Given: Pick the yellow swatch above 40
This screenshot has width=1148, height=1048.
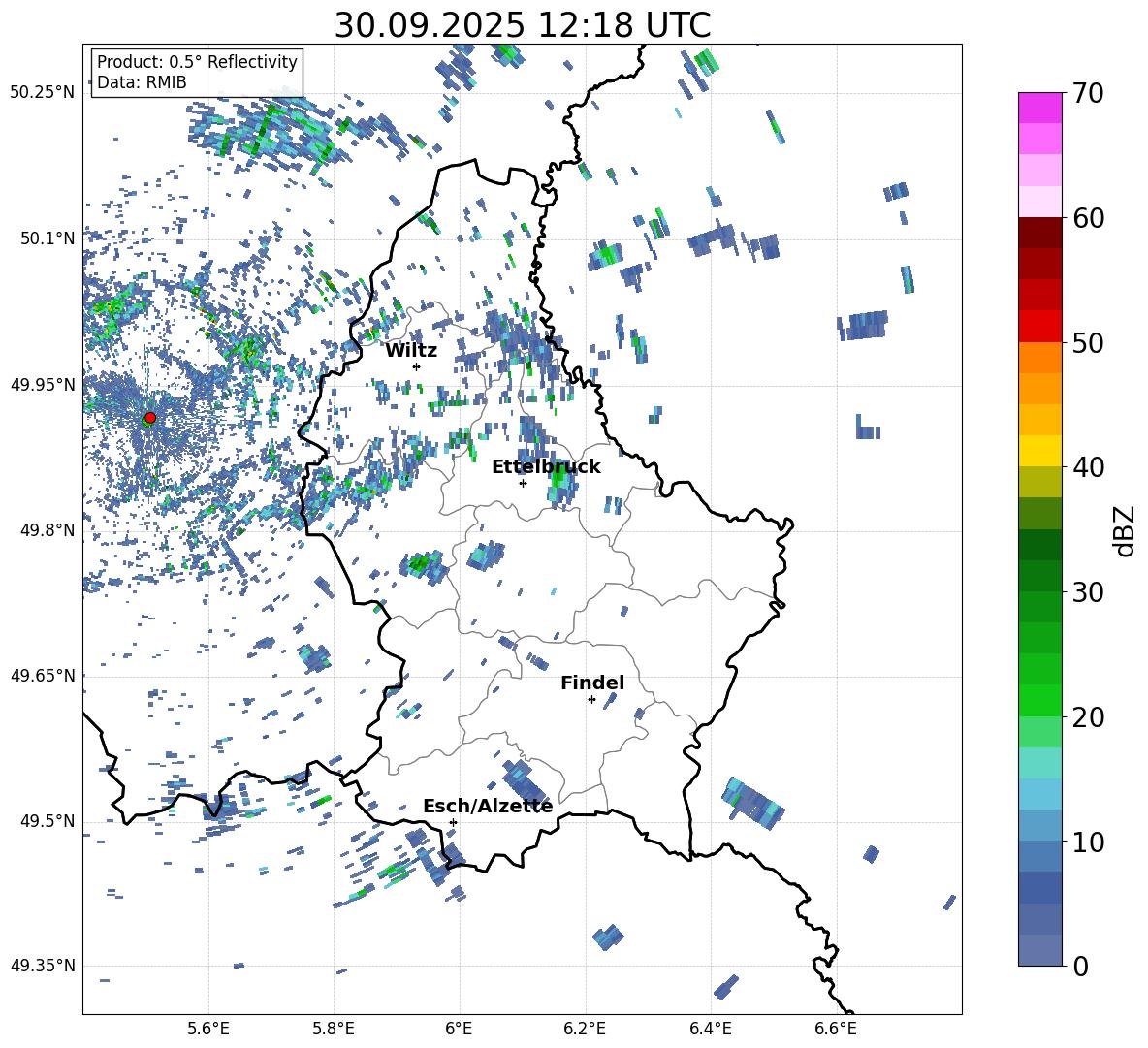Looking at the screenshot, I should [x=1039, y=451].
